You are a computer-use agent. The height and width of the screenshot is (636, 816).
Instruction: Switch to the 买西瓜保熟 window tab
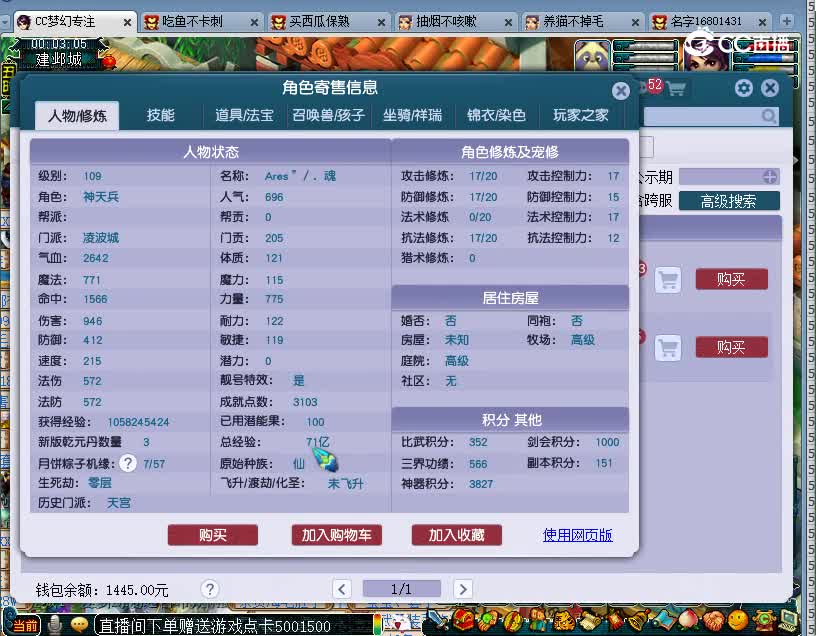[x=328, y=22]
